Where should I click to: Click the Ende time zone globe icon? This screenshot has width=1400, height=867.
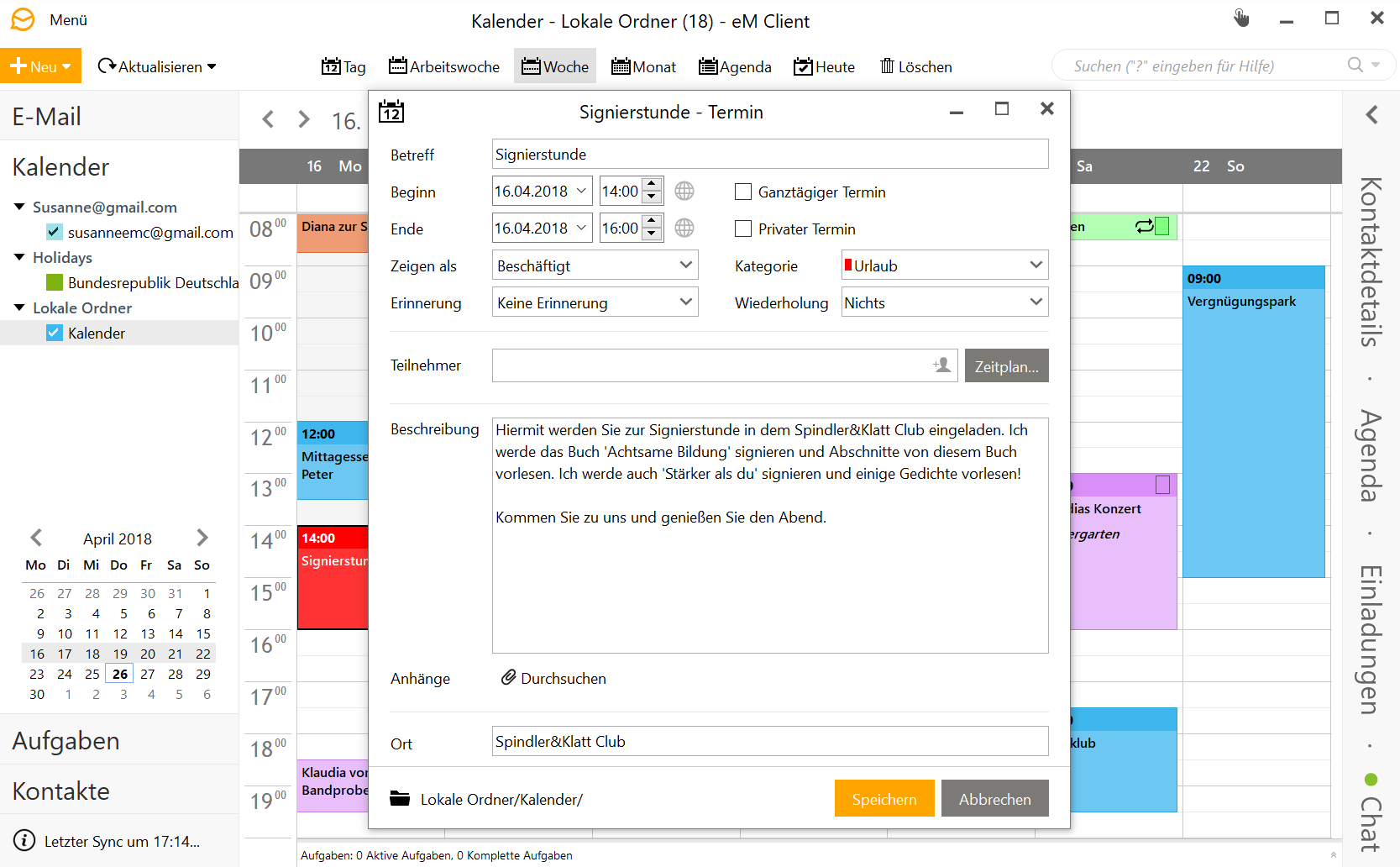pos(684,228)
